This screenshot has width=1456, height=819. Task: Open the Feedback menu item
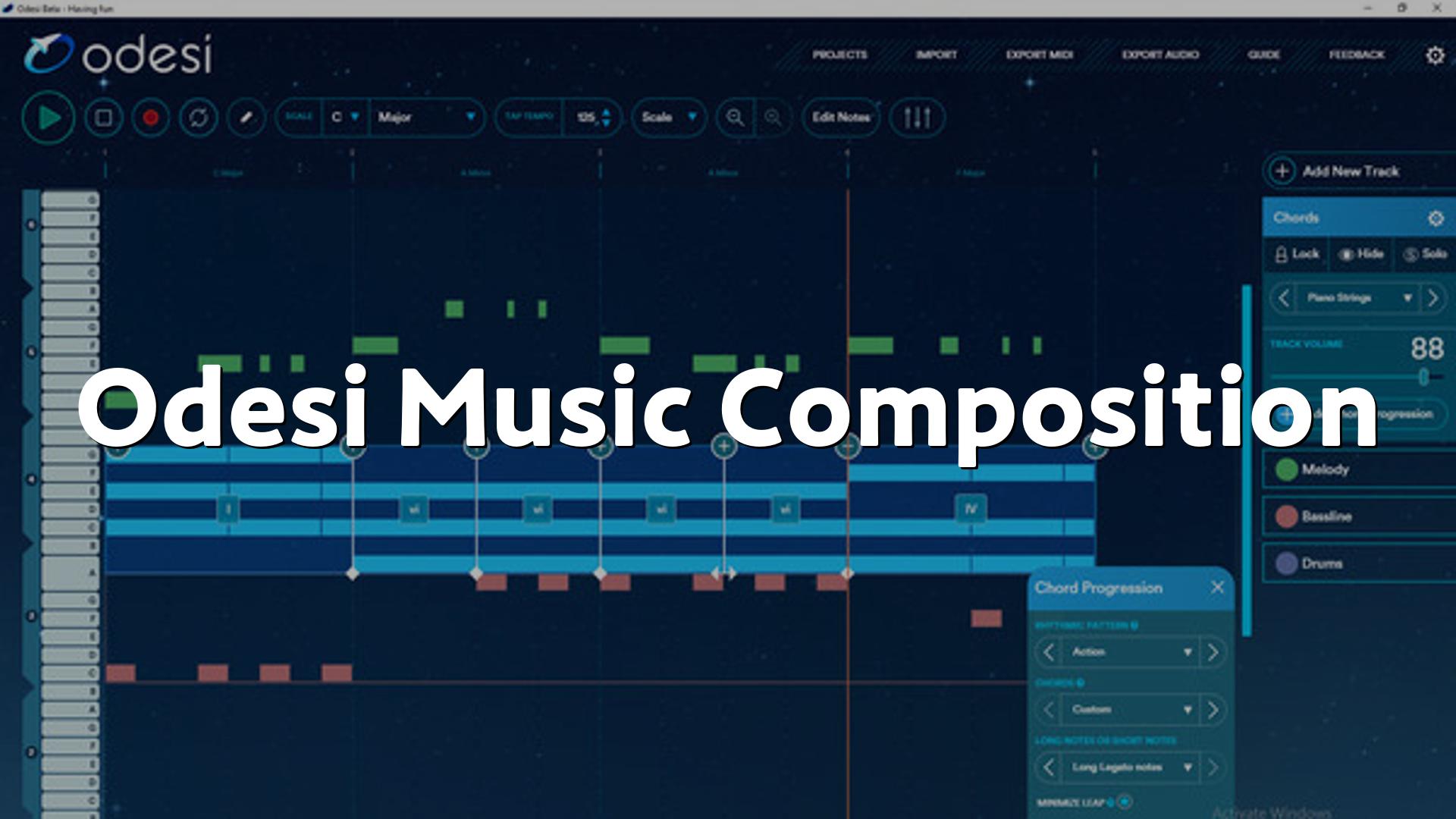[x=1357, y=55]
